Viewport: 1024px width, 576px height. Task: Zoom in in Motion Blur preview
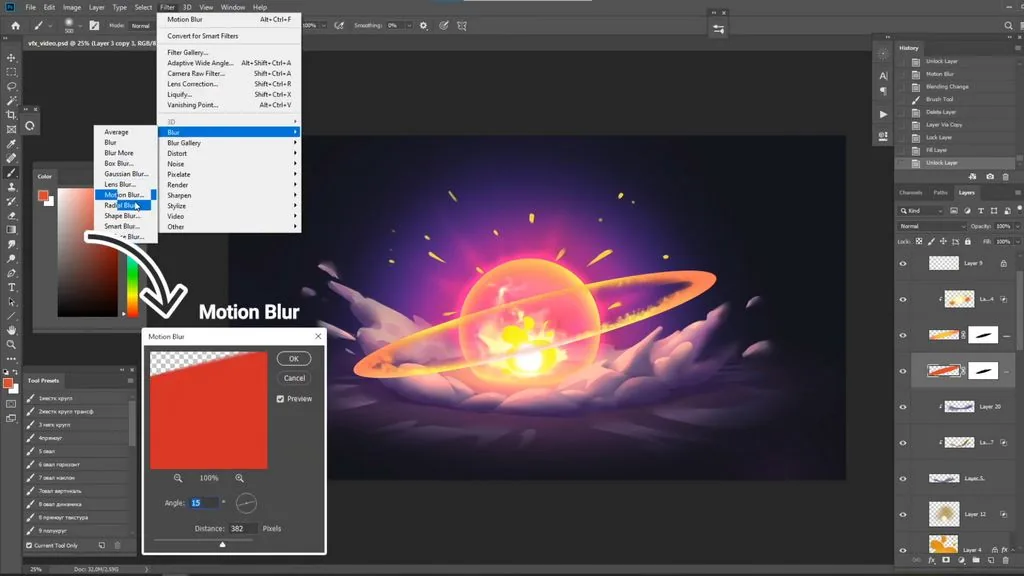pyautogui.click(x=240, y=478)
